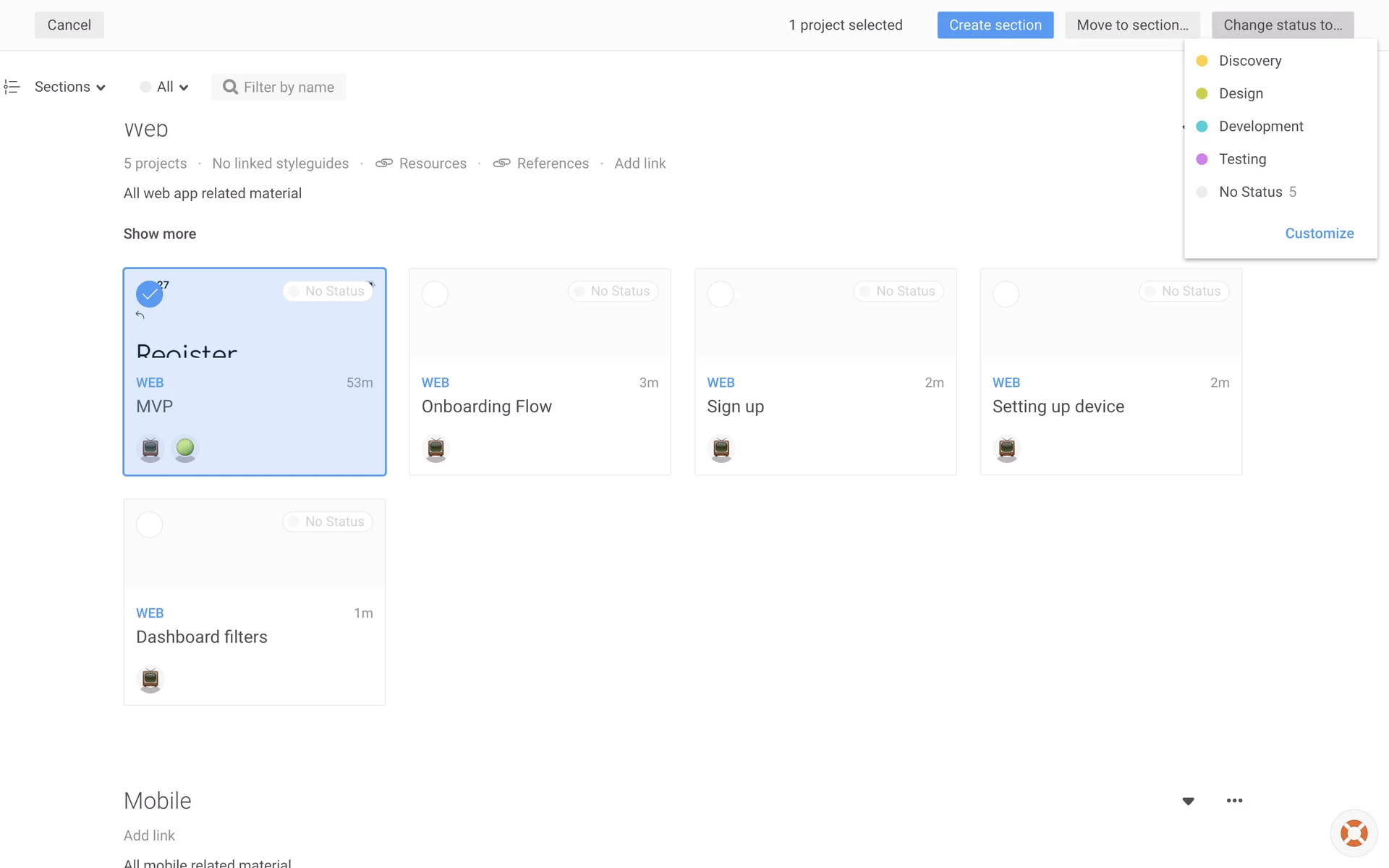Screen dimensions: 1389x868
Task: Click the References link icon
Action: [x=501, y=163]
